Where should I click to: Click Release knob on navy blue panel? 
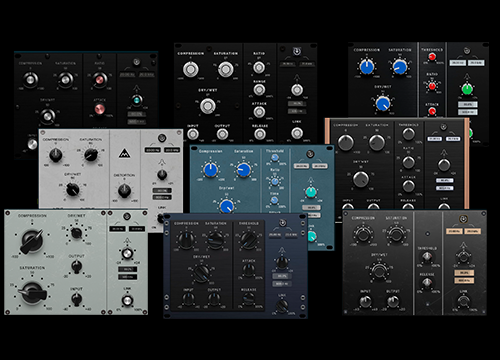(249, 300)
